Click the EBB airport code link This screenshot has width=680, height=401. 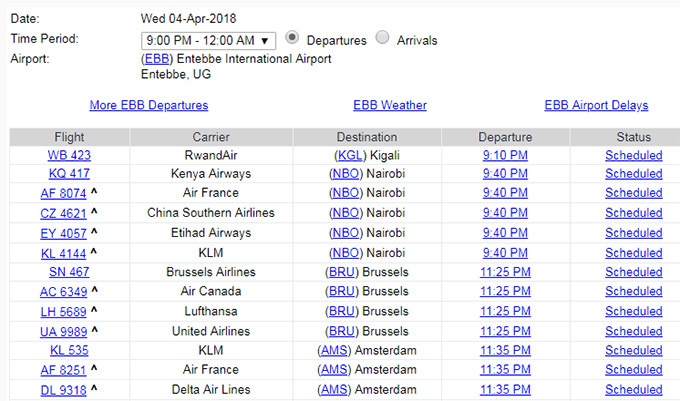point(157,59)
